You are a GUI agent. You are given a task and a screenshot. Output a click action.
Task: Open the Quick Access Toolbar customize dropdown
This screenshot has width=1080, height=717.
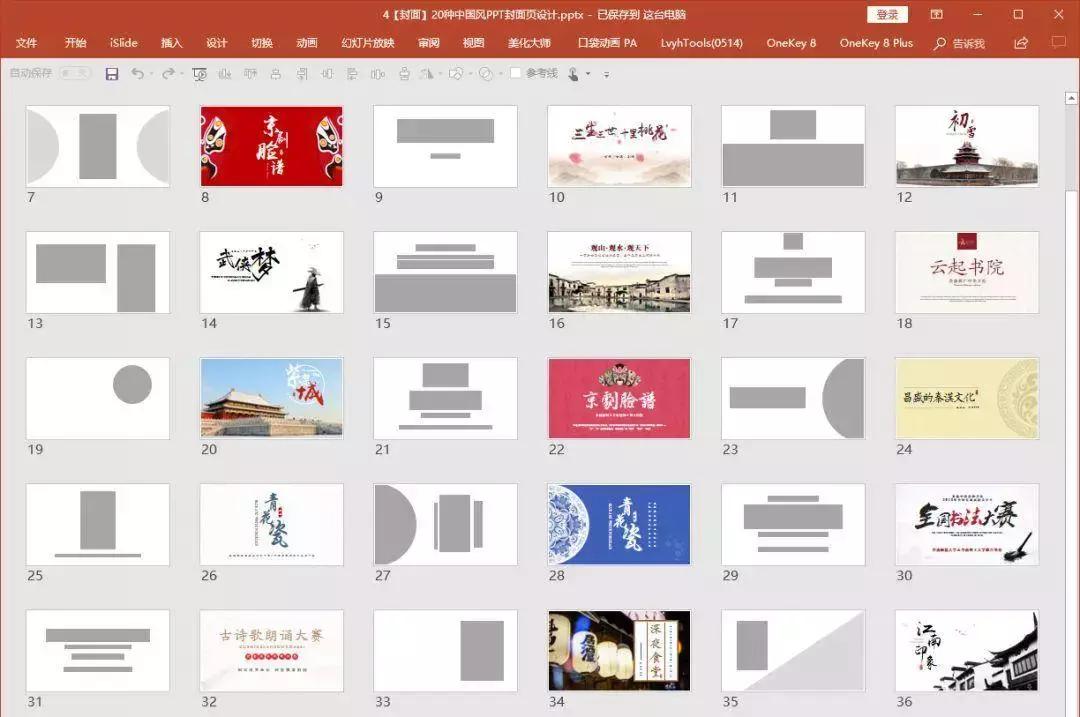pyautogui.click(x=607, y=73)
